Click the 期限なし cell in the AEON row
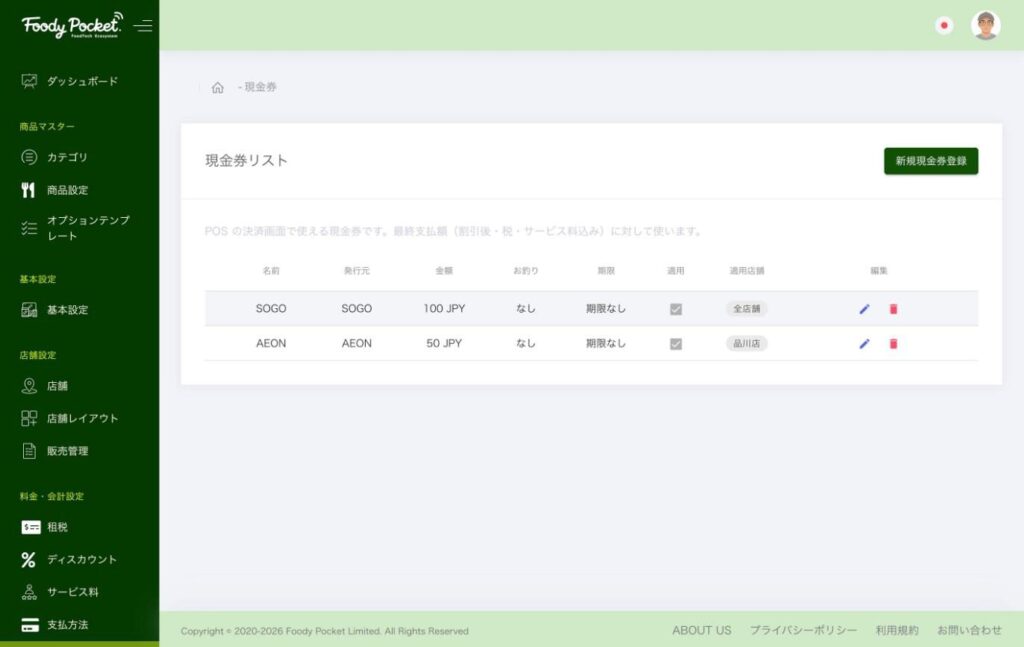 point(606,343)
